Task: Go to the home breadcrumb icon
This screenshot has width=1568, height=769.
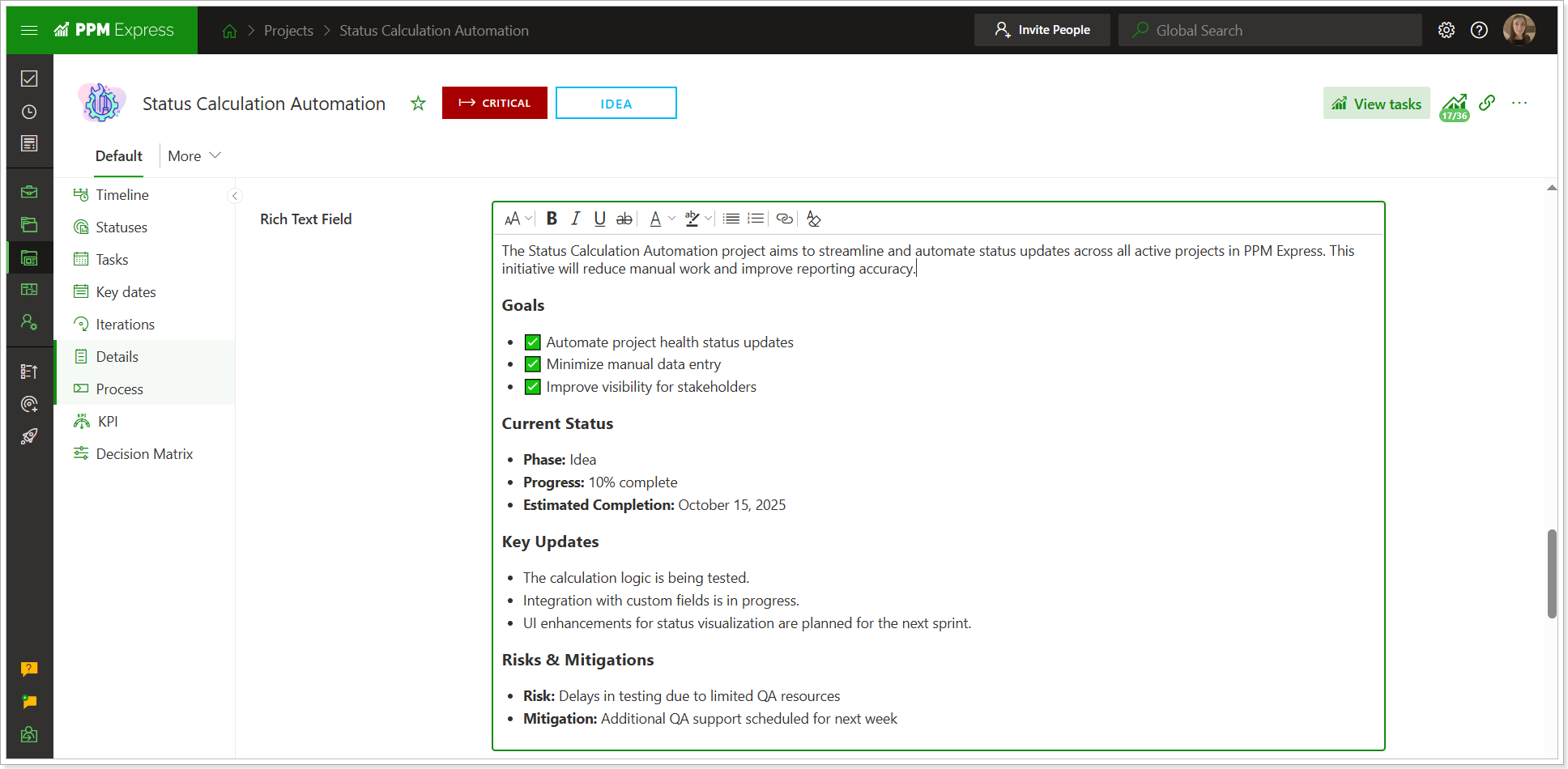Action: pos(230,31)
